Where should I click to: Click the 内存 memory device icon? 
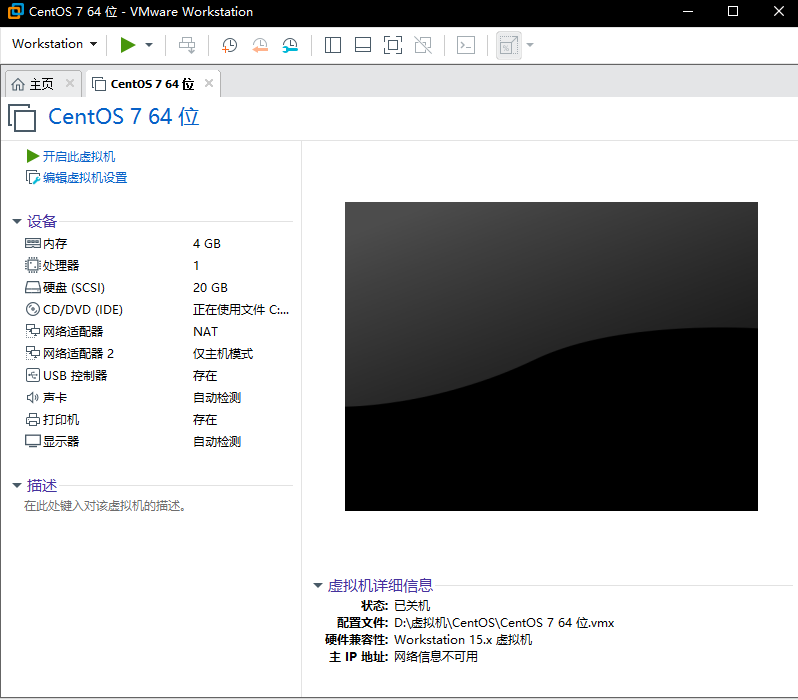[x=33, y=243]
